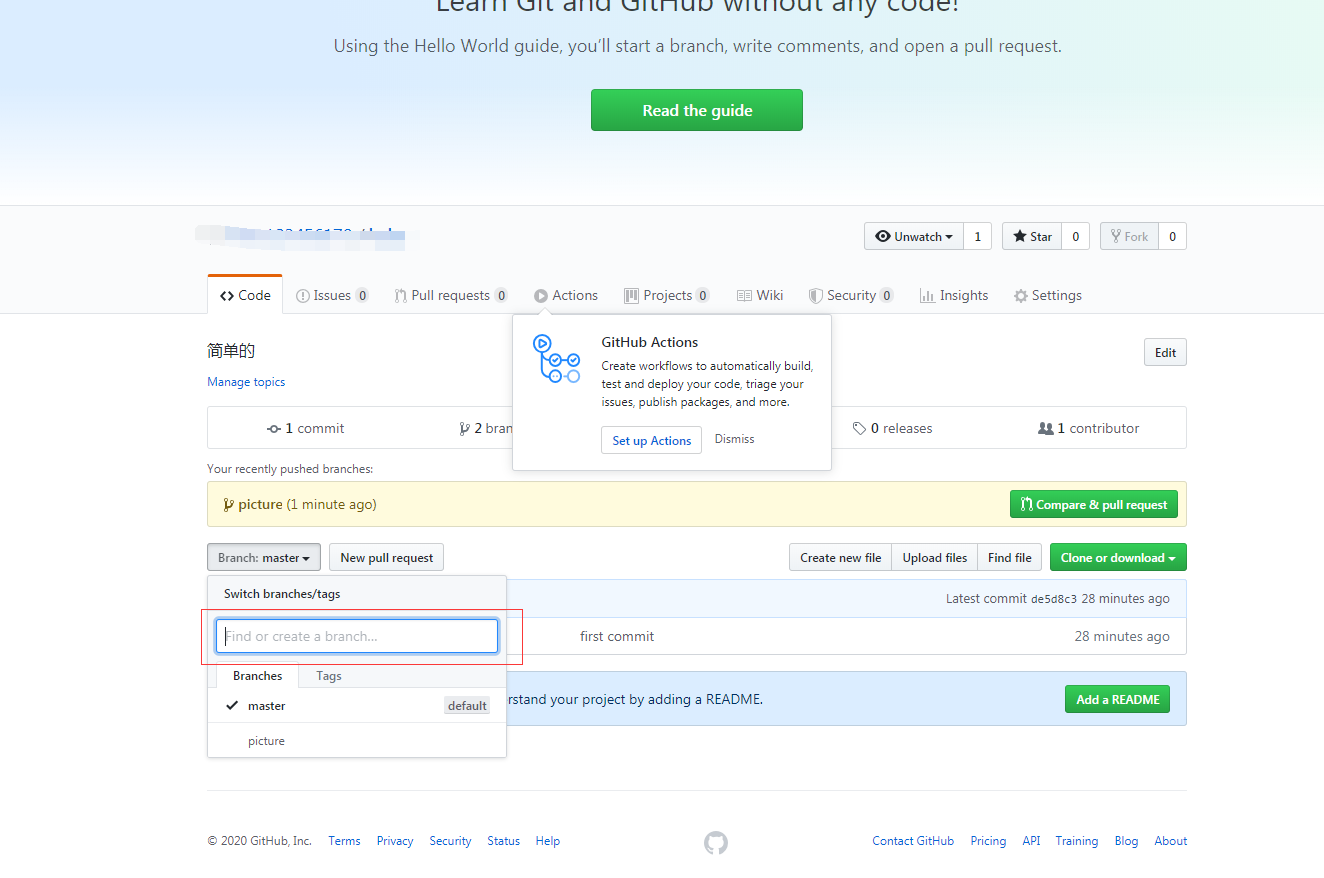
Task: Click the Manage topics link
Action: (x=246, y=382)
